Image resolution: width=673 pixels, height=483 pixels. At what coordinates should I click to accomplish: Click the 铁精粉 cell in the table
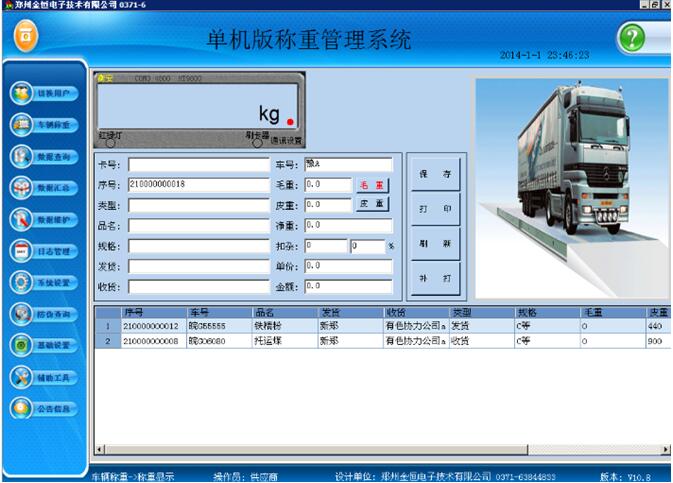[285, 326]
